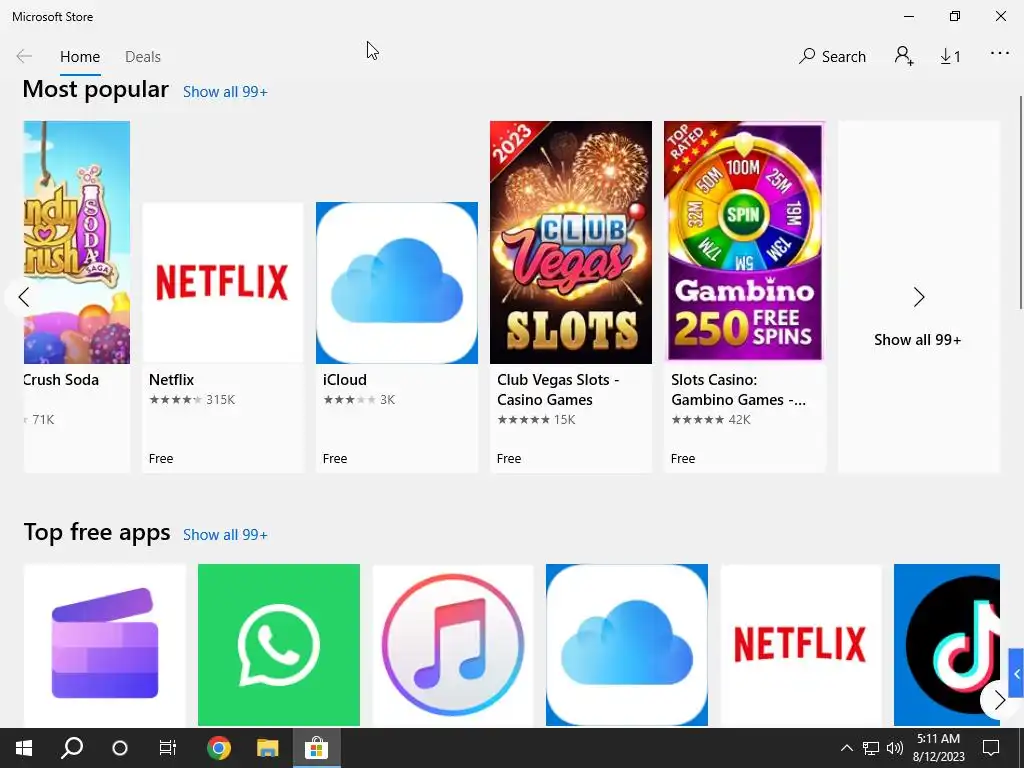Open taskbar search magnifier

(72, 748)
